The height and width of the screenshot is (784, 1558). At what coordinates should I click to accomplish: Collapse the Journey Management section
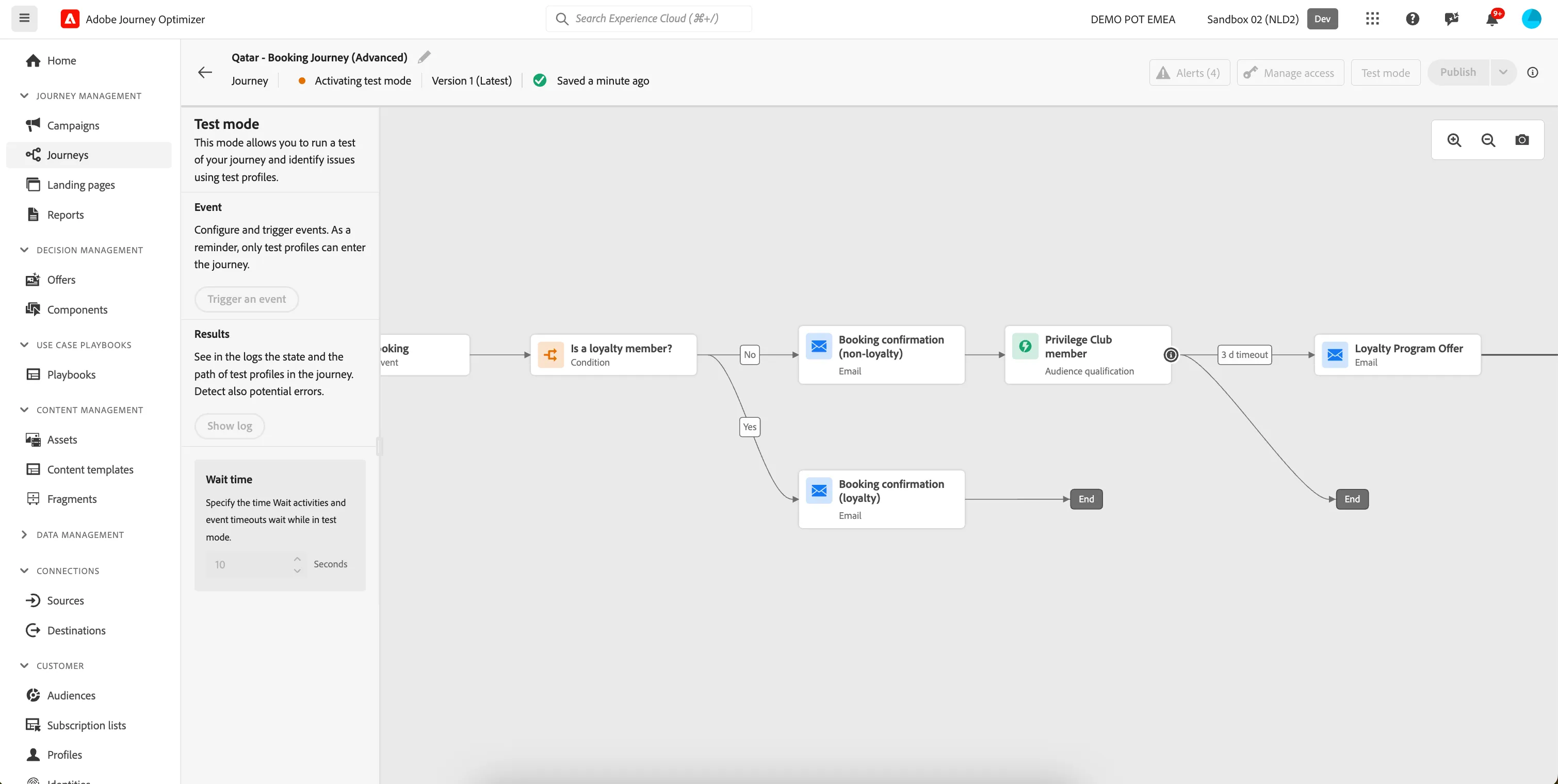tap(24, 95)
